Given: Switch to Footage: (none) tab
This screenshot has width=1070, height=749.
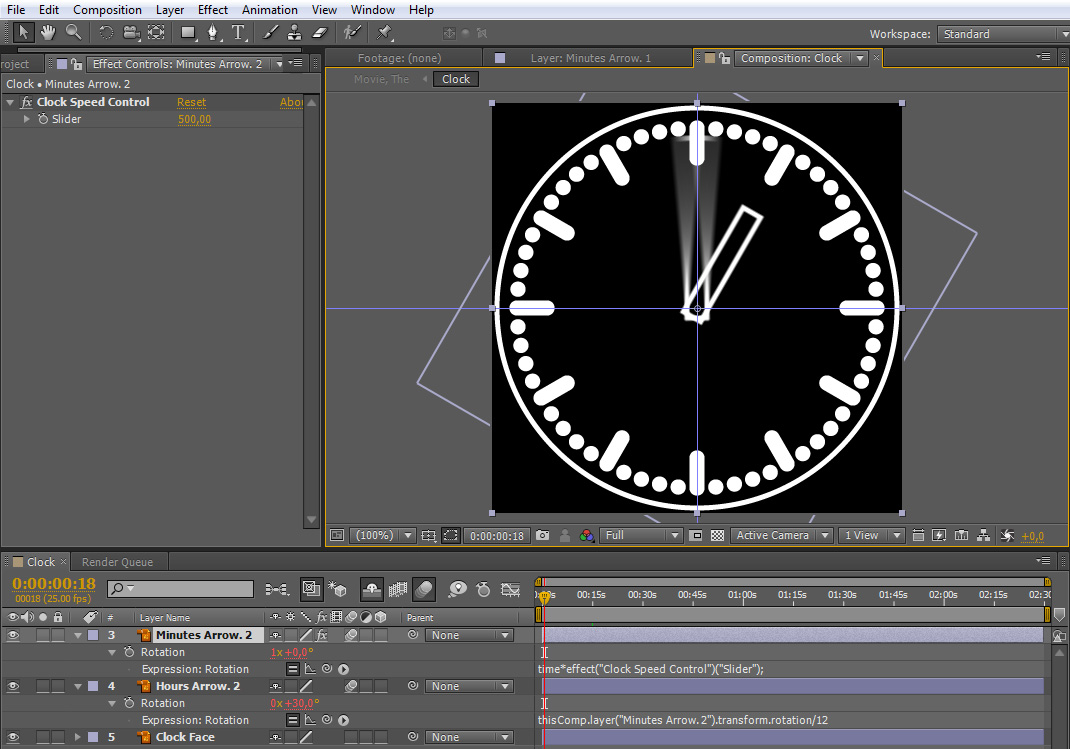Looking at the screenshot, I should click(399, 58).
